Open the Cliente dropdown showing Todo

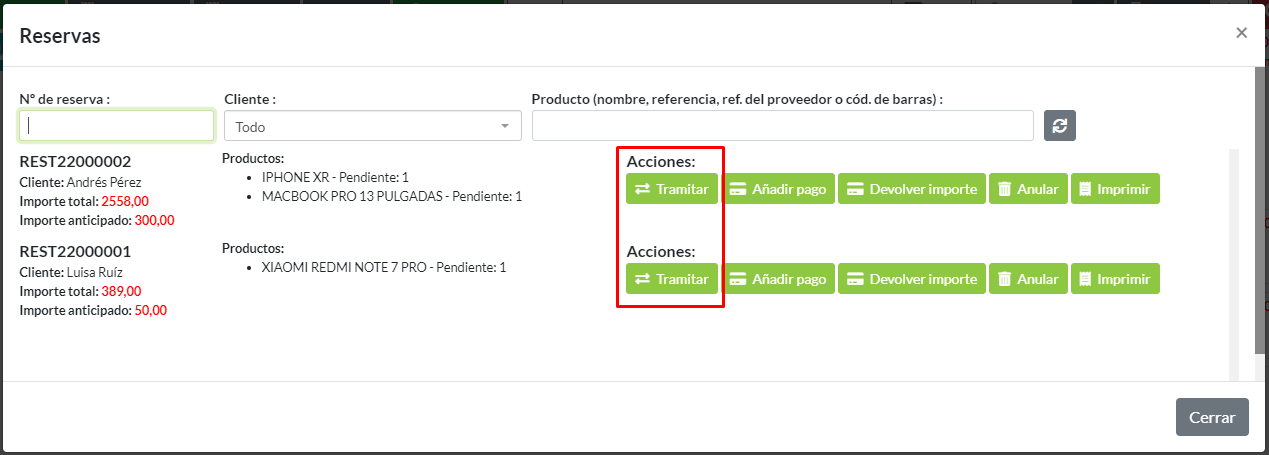point(372,127)
